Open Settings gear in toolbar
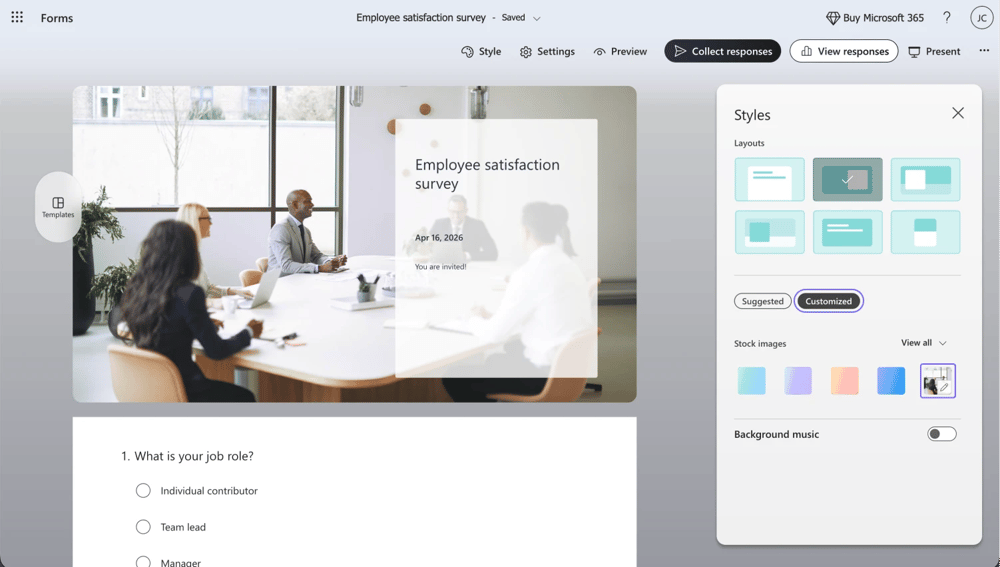This screenshot has height=567, width=1000. [x=525, y=52]
